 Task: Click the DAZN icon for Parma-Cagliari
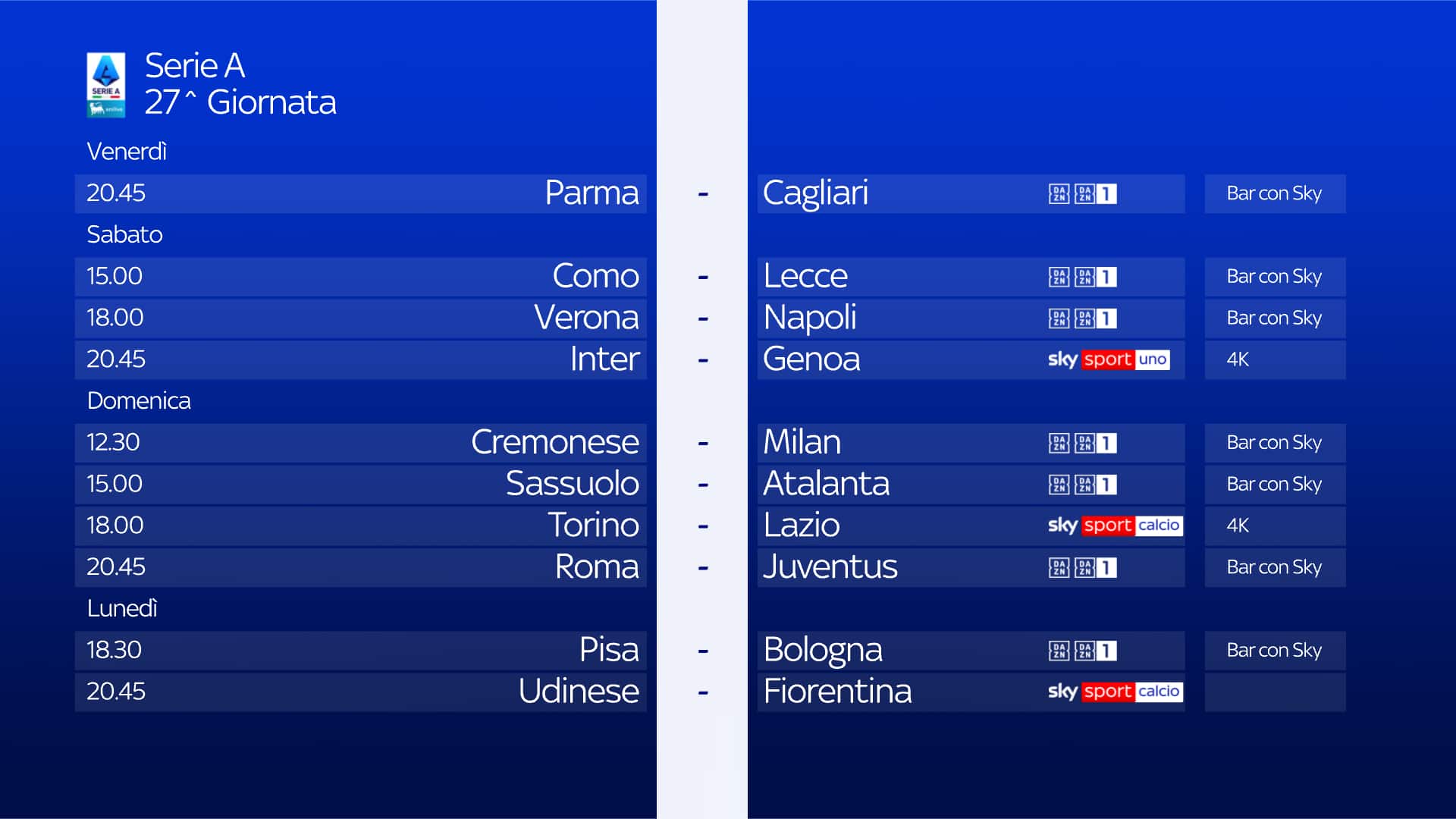(1059, 194)
